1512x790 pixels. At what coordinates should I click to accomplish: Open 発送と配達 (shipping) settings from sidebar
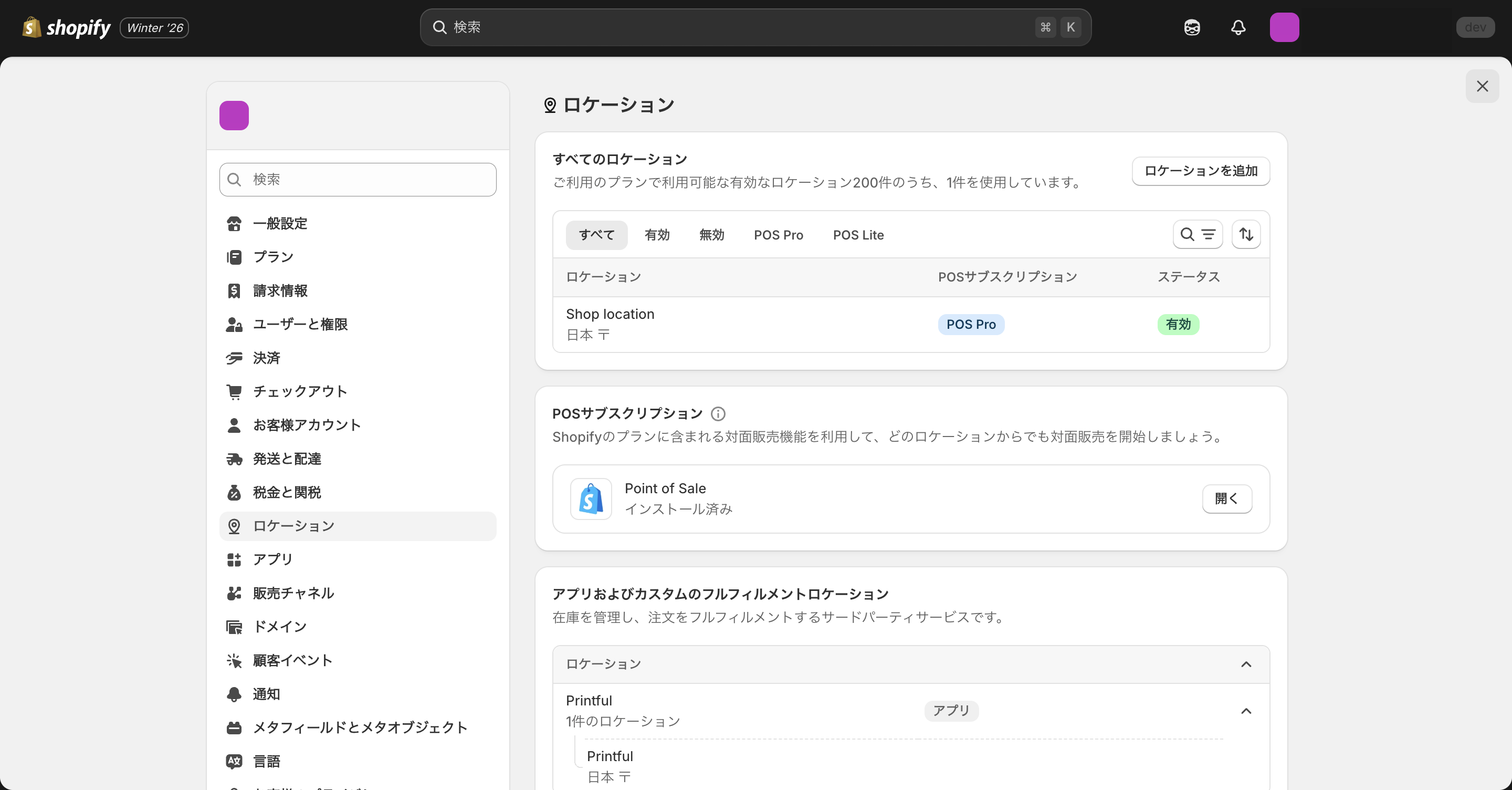pos(287,459)
